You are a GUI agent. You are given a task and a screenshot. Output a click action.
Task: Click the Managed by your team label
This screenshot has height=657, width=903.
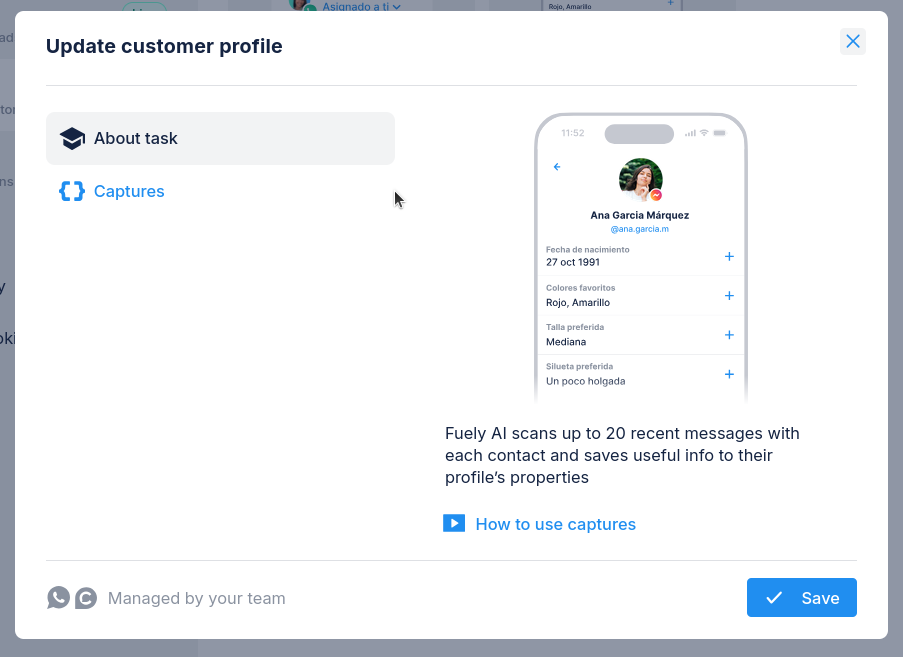(196, 598)
